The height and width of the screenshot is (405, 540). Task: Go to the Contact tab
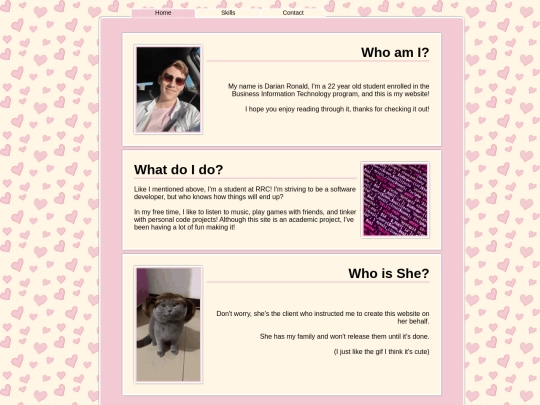[x=293, y=13]
